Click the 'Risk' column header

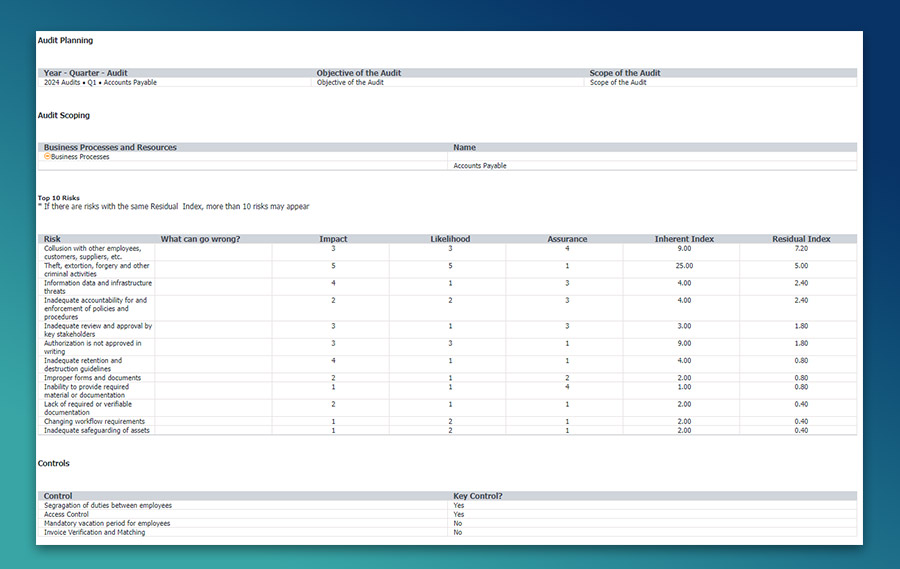(52, 239)
